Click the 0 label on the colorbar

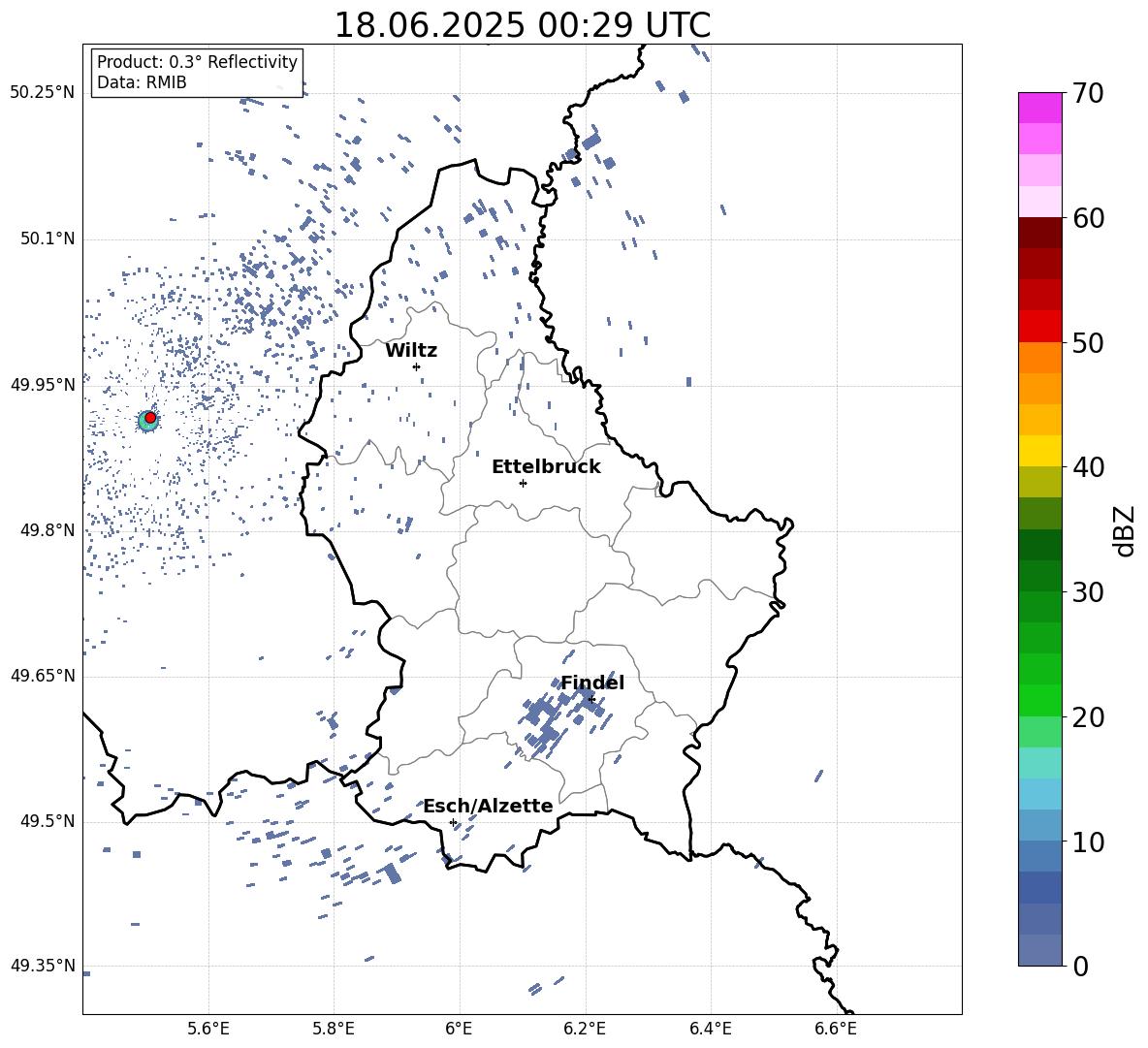point(1080,966)
